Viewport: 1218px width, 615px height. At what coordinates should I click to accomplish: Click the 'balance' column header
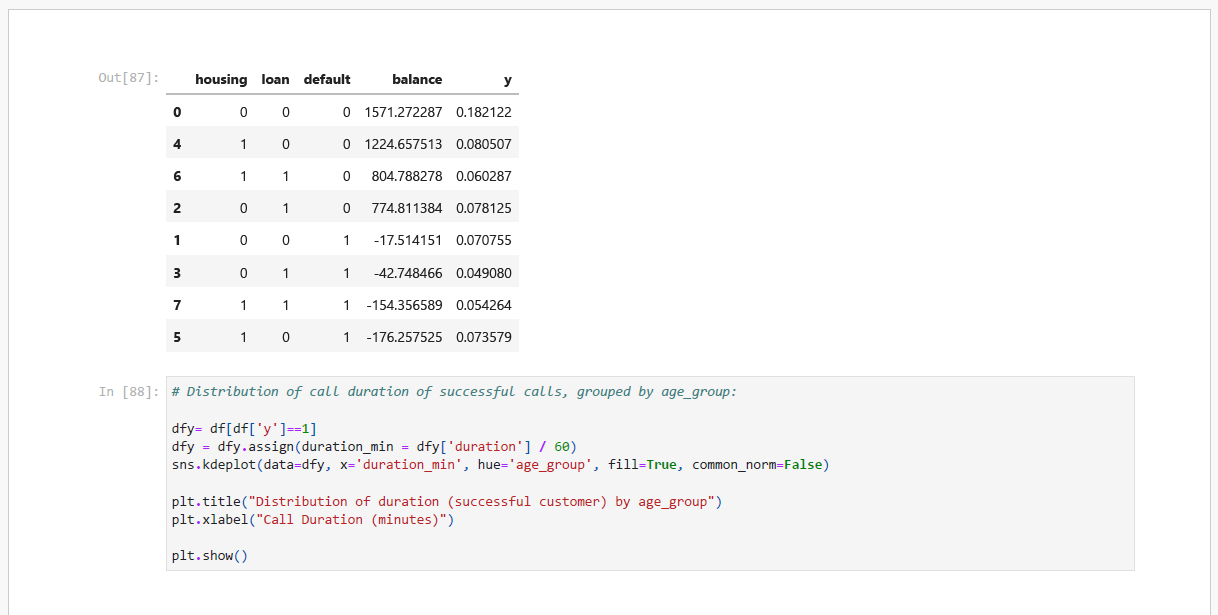point(417,79)
